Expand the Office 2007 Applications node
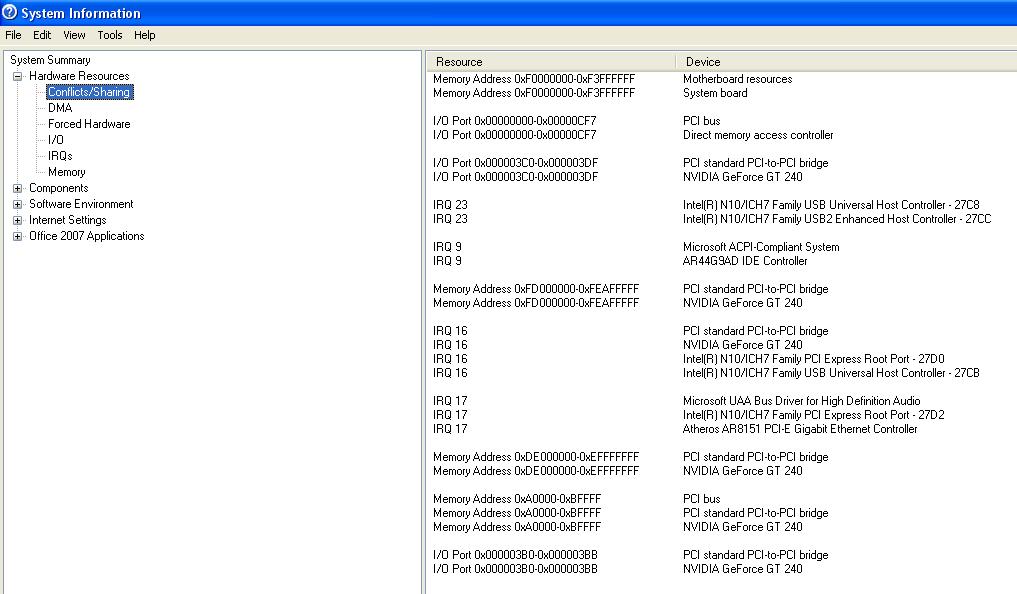 point(17,236)
